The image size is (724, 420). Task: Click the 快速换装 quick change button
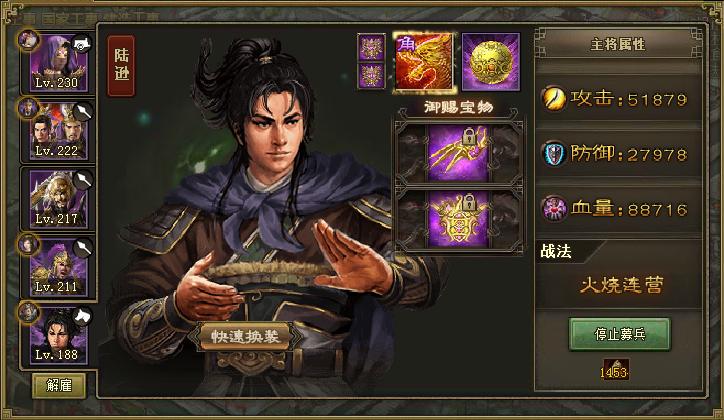pos(245,336)
